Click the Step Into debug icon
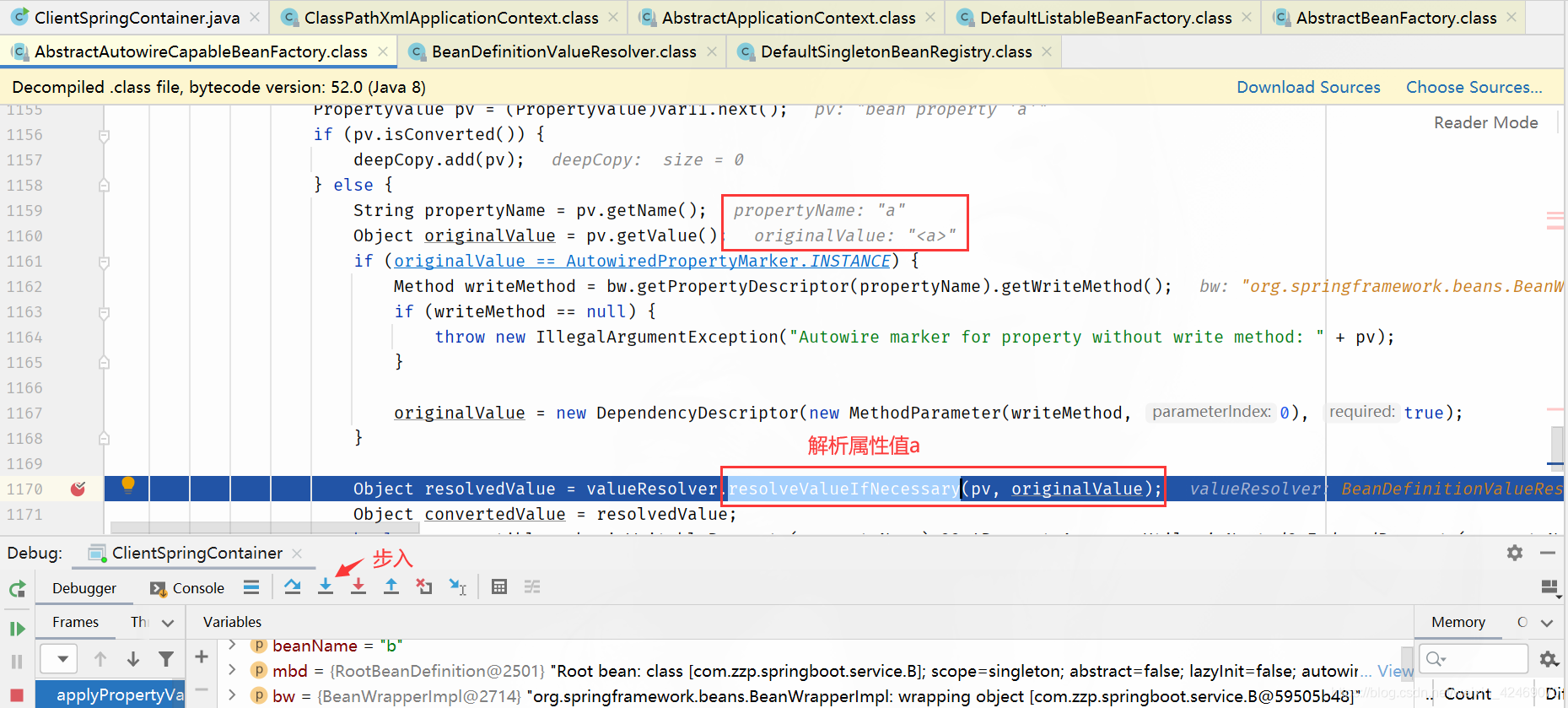 pos(326,586)
